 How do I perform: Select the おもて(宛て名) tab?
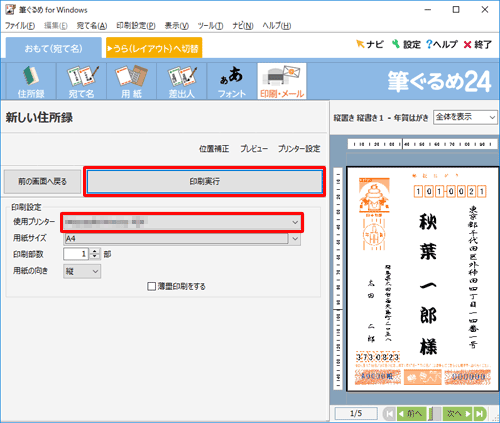54,48
